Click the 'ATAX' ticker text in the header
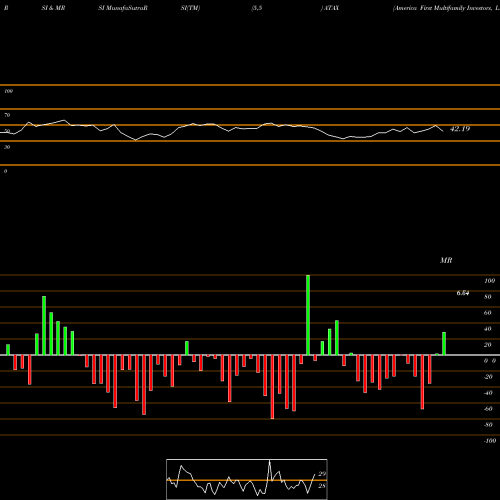 tap(330, 8)
